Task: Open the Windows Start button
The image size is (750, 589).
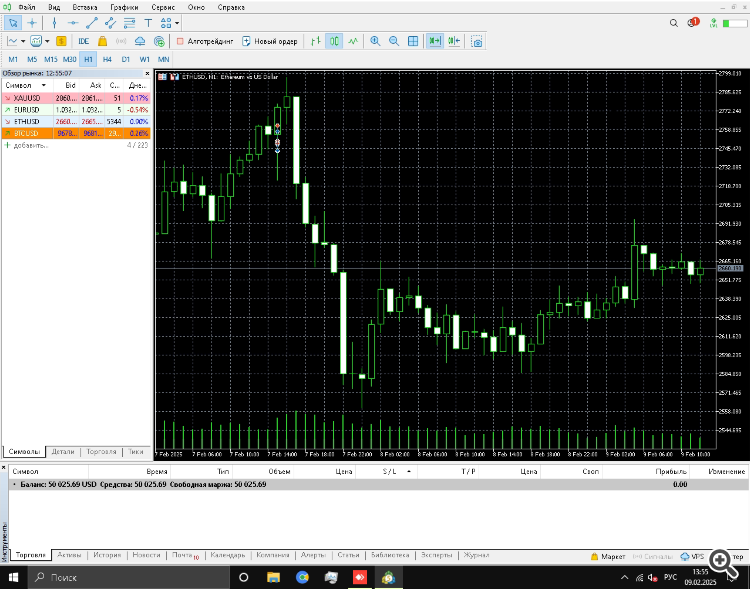Action: pyautogui.click(x=13, y=578)
